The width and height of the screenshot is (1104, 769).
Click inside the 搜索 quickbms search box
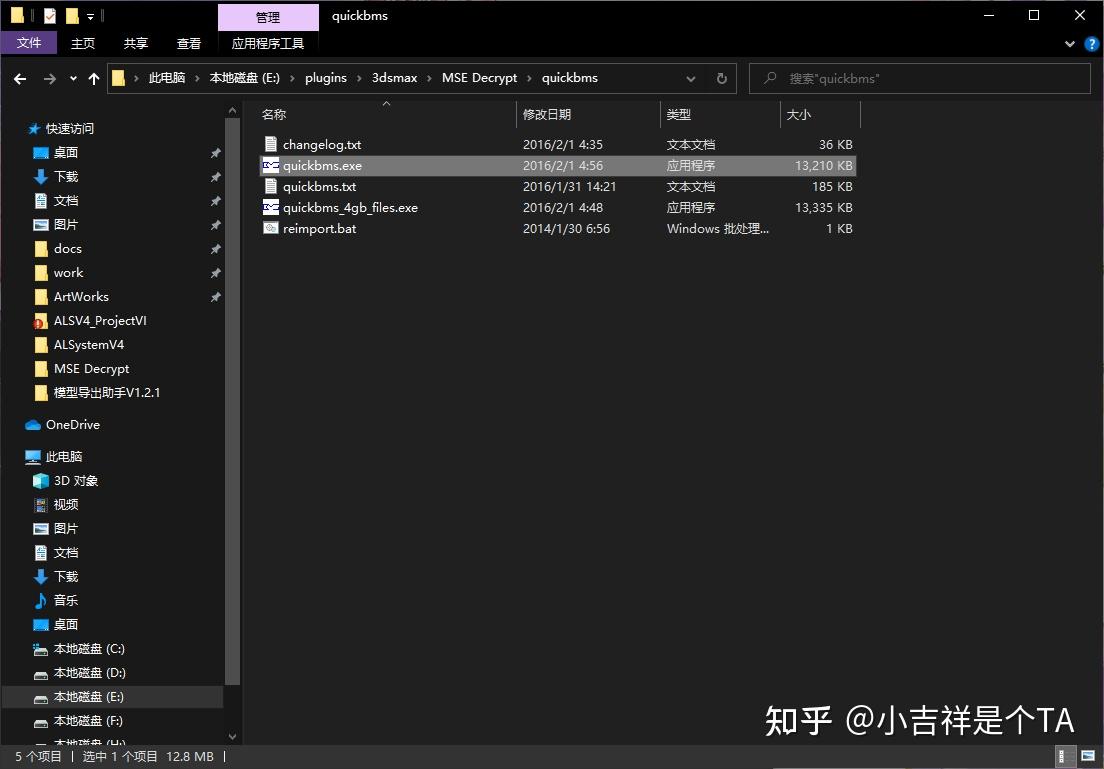[920, 78]
